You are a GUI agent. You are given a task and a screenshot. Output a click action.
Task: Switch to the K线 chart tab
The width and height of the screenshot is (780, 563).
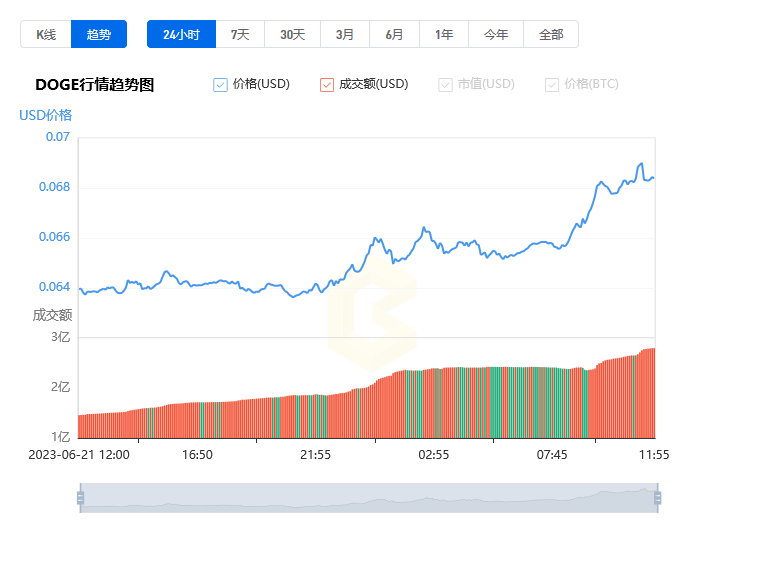tap(46, 34)
